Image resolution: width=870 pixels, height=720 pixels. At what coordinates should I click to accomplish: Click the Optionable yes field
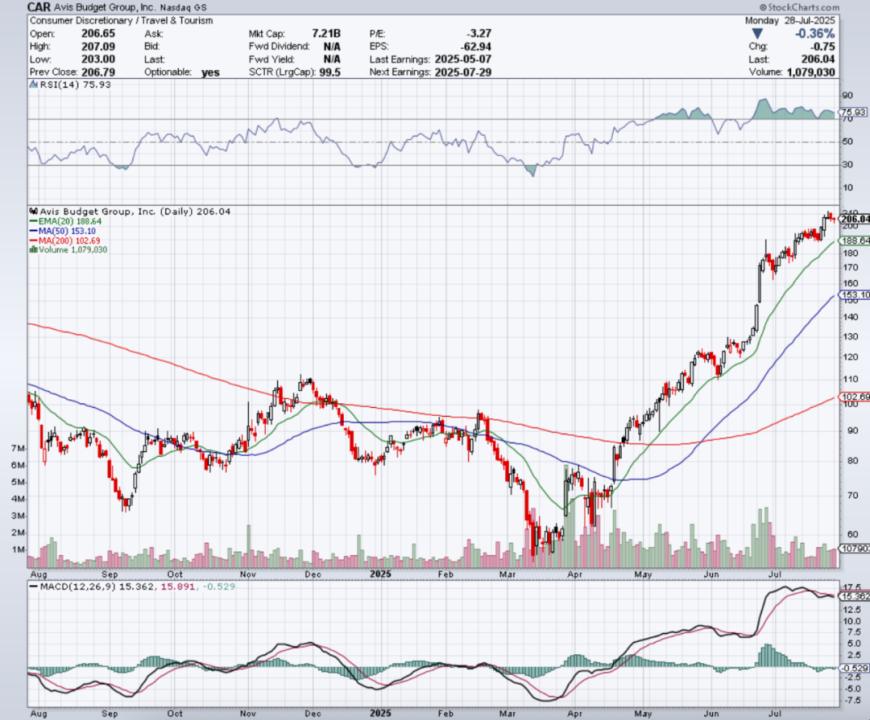[182, 72]
